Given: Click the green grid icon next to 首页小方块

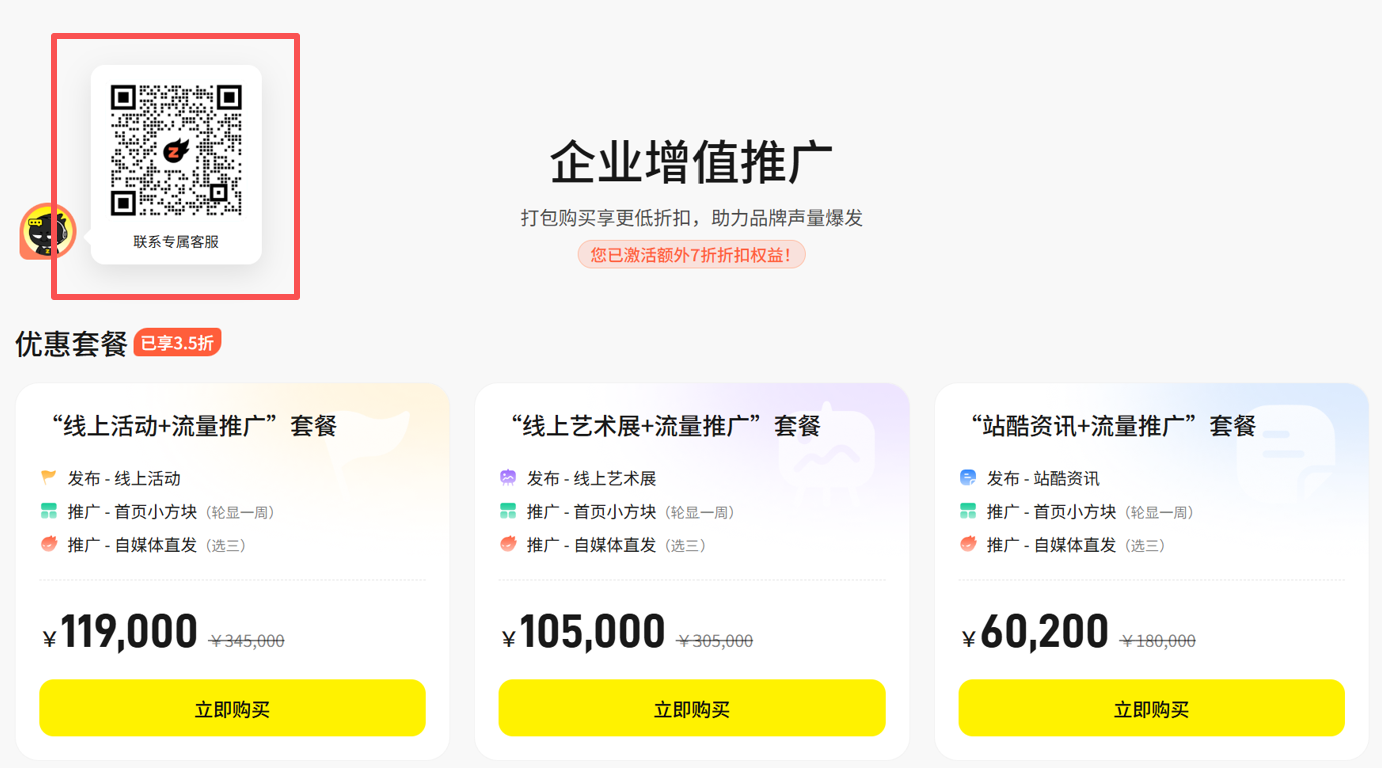Looking at the screenshot, I should (x=48, y=511).
